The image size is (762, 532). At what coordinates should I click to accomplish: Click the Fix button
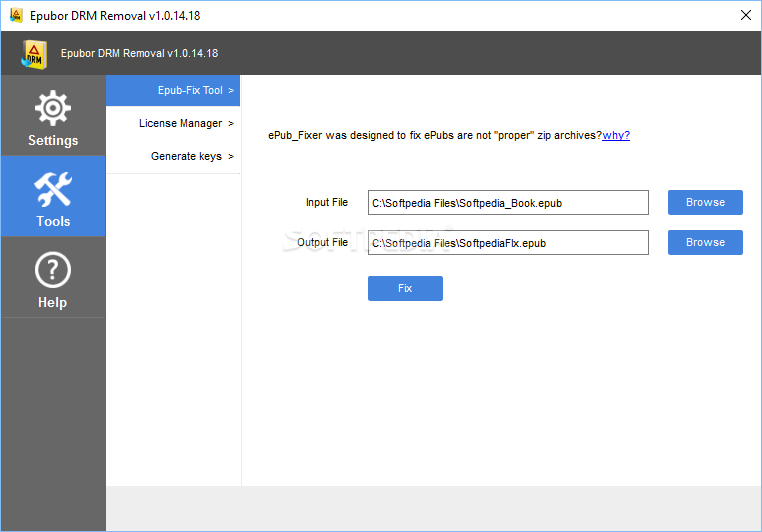pos(405,289)
